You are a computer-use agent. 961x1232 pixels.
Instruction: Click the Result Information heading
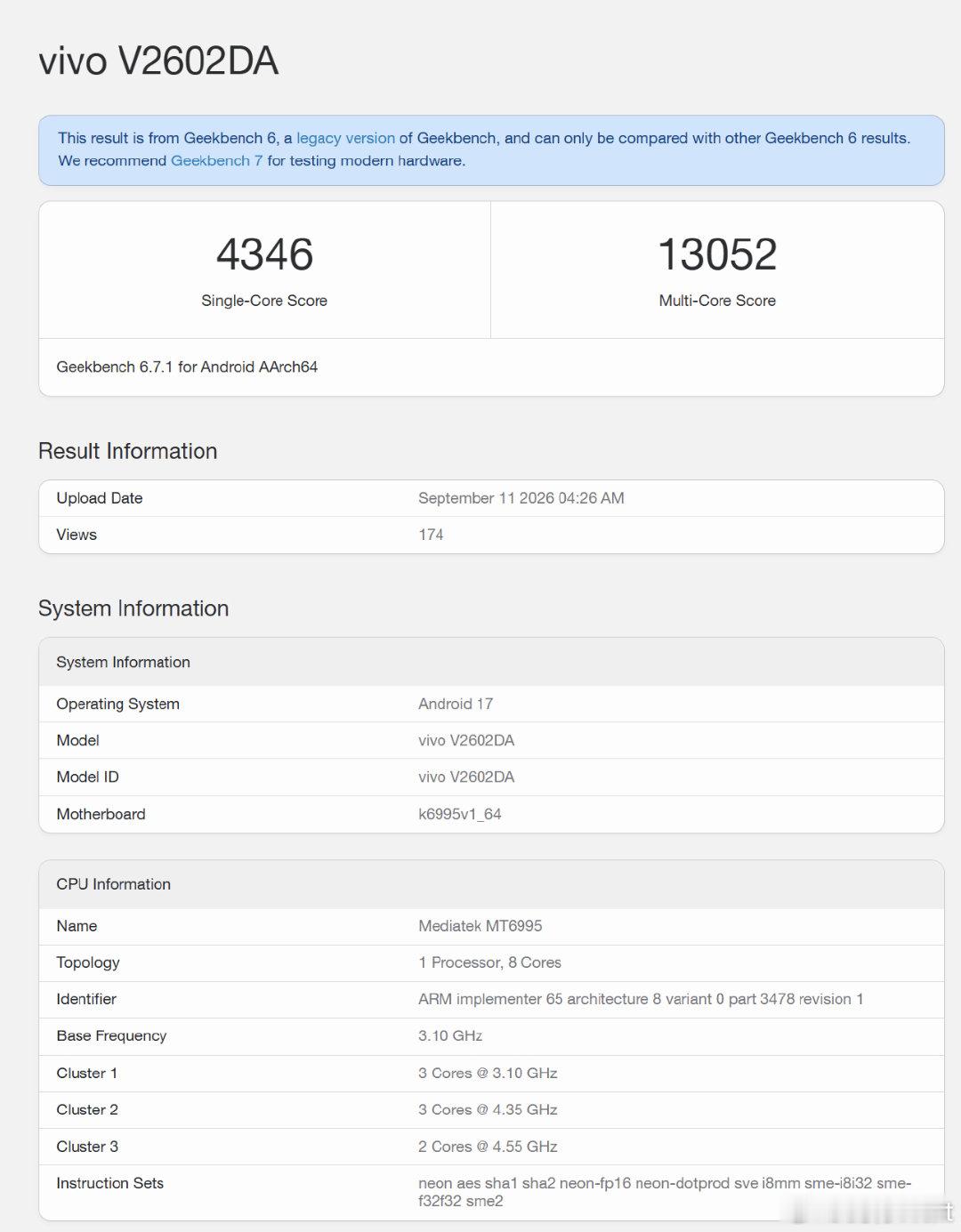point(127,451)
